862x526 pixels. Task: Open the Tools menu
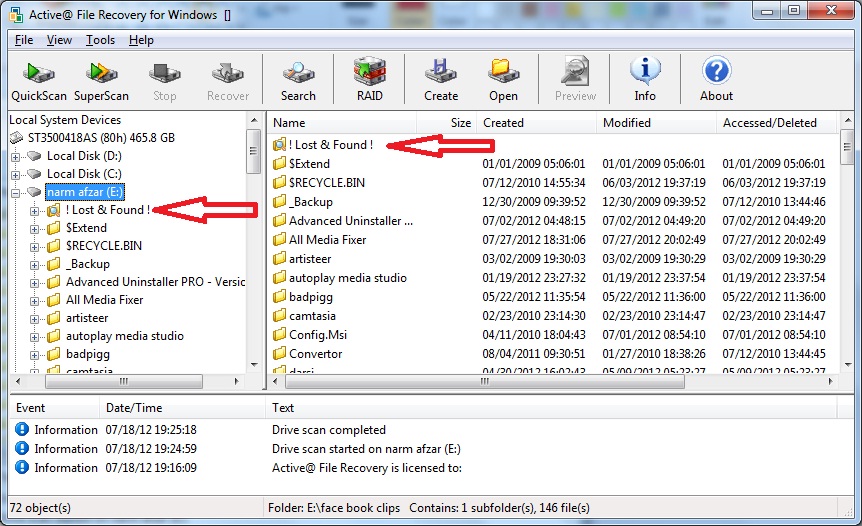pos(100,40)
